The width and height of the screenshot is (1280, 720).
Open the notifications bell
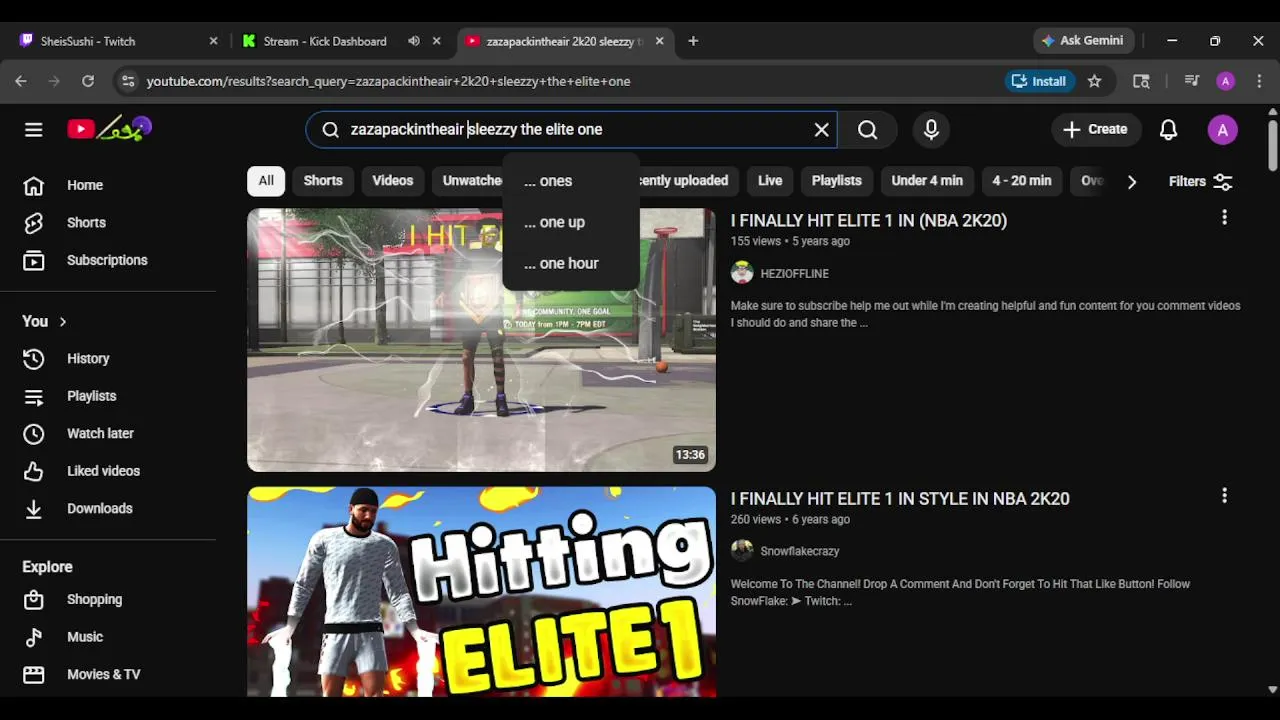(1168, 129)
